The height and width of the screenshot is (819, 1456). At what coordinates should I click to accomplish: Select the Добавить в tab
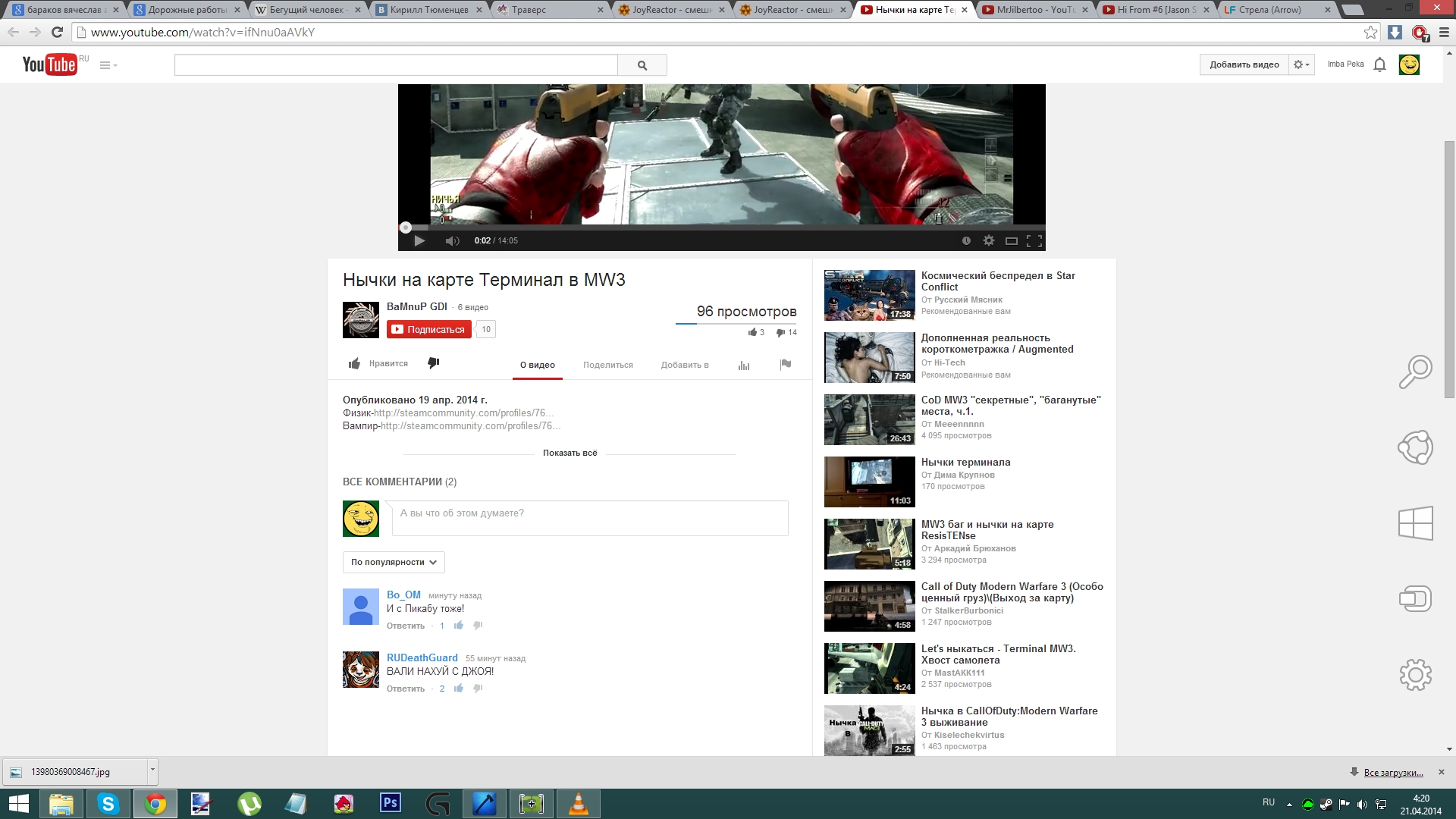685,365
